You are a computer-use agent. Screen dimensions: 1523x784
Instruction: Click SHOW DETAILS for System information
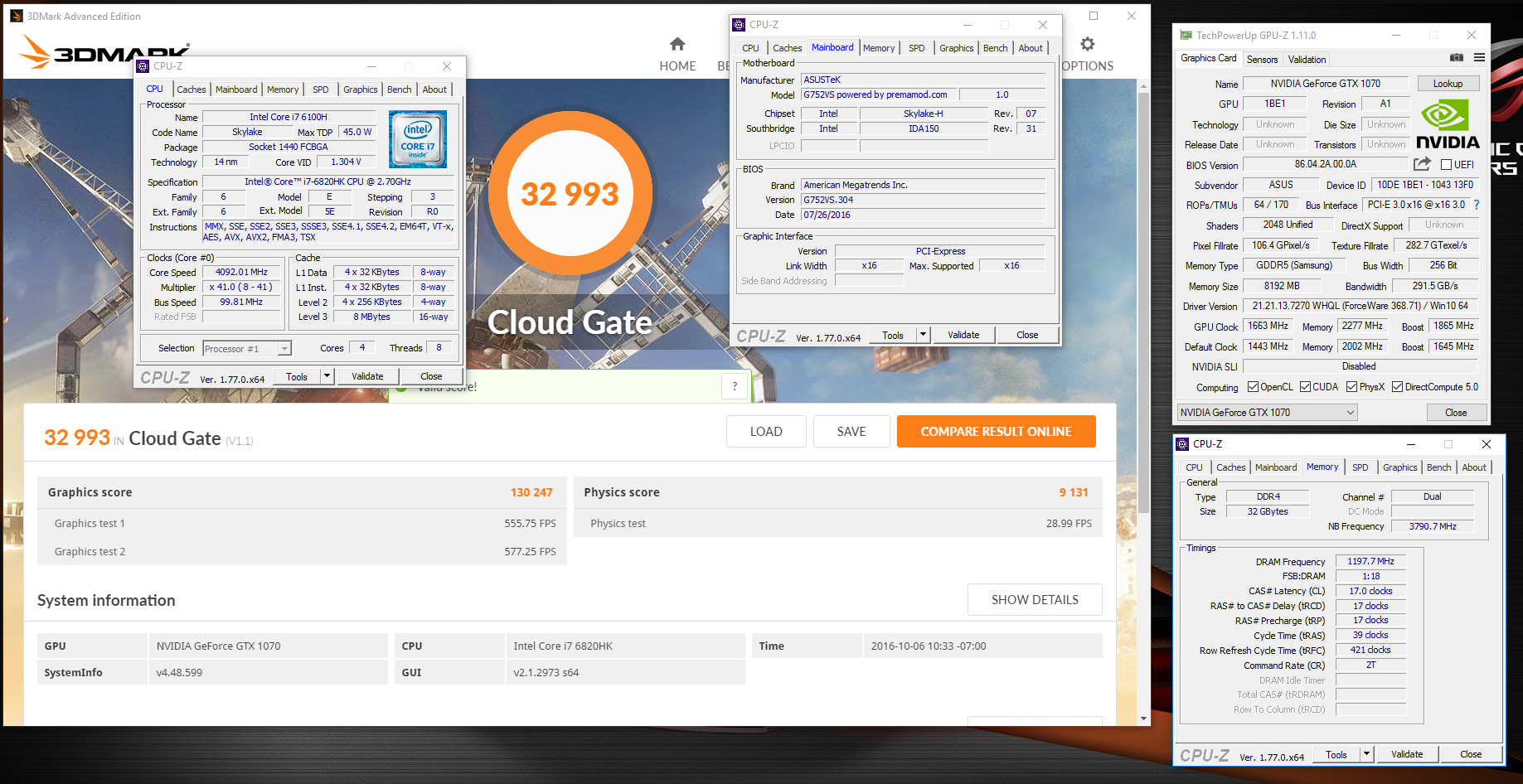[x=1035, y=600]
